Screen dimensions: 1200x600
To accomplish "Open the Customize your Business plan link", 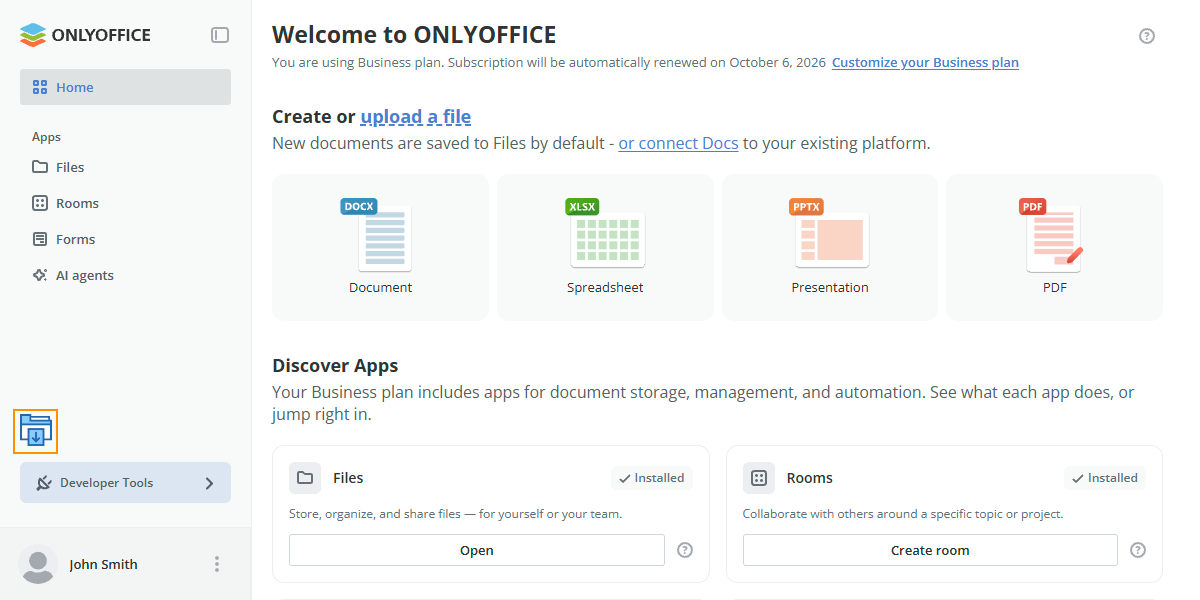I will pyautogui.click(x=925, y=62).
